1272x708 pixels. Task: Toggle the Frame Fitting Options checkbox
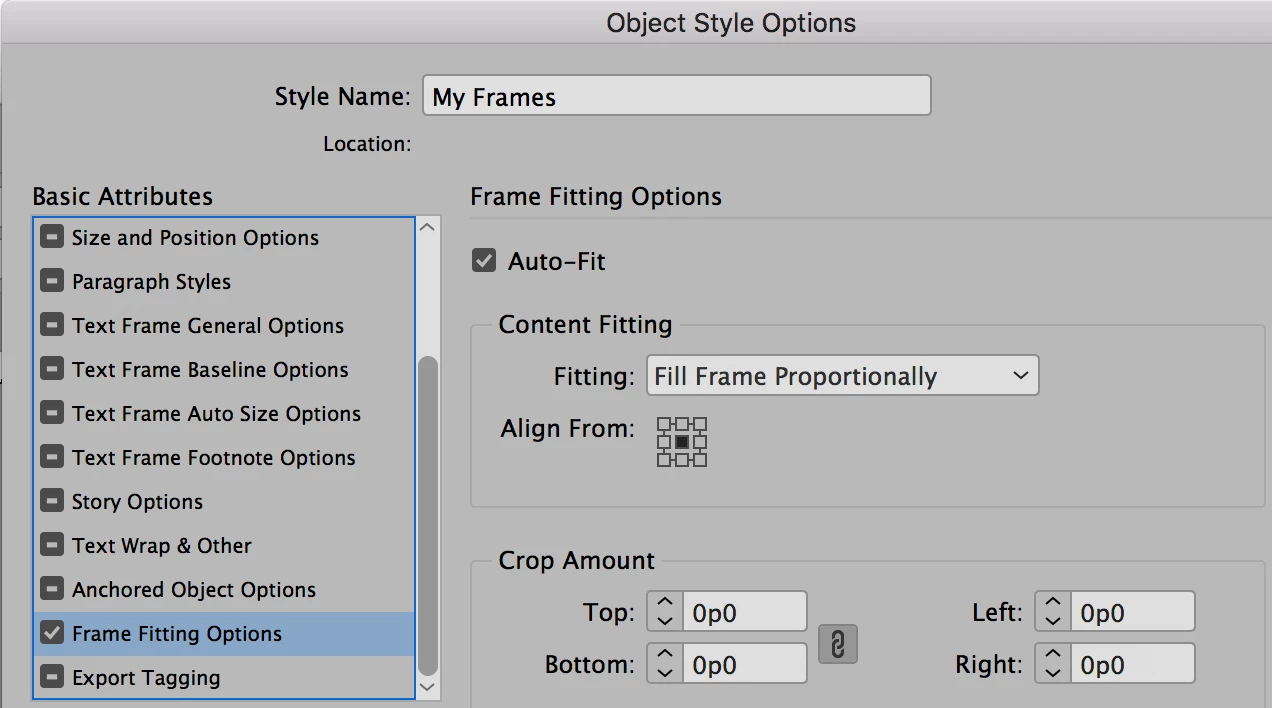pos(52,634)
